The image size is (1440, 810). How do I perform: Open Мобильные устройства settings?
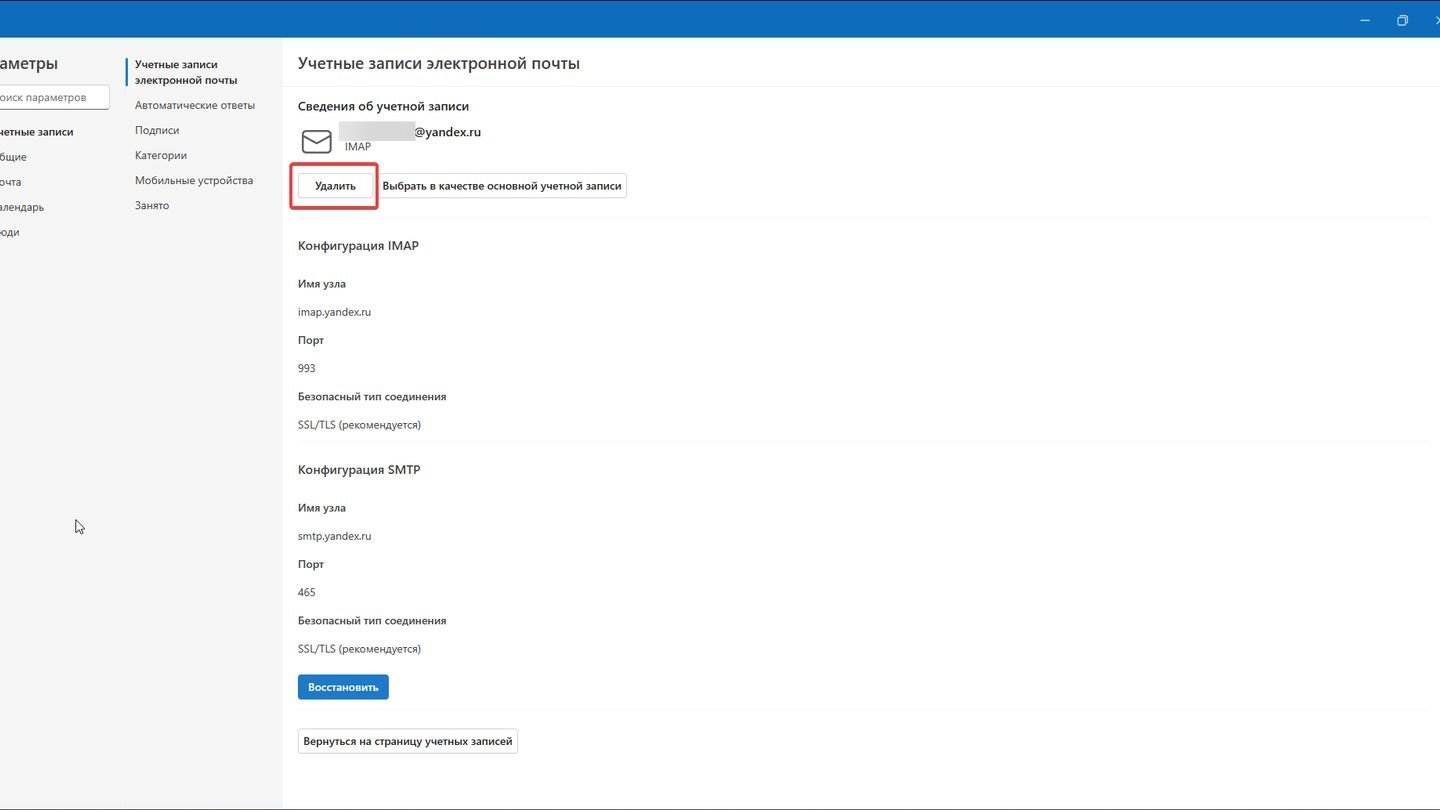194,180
